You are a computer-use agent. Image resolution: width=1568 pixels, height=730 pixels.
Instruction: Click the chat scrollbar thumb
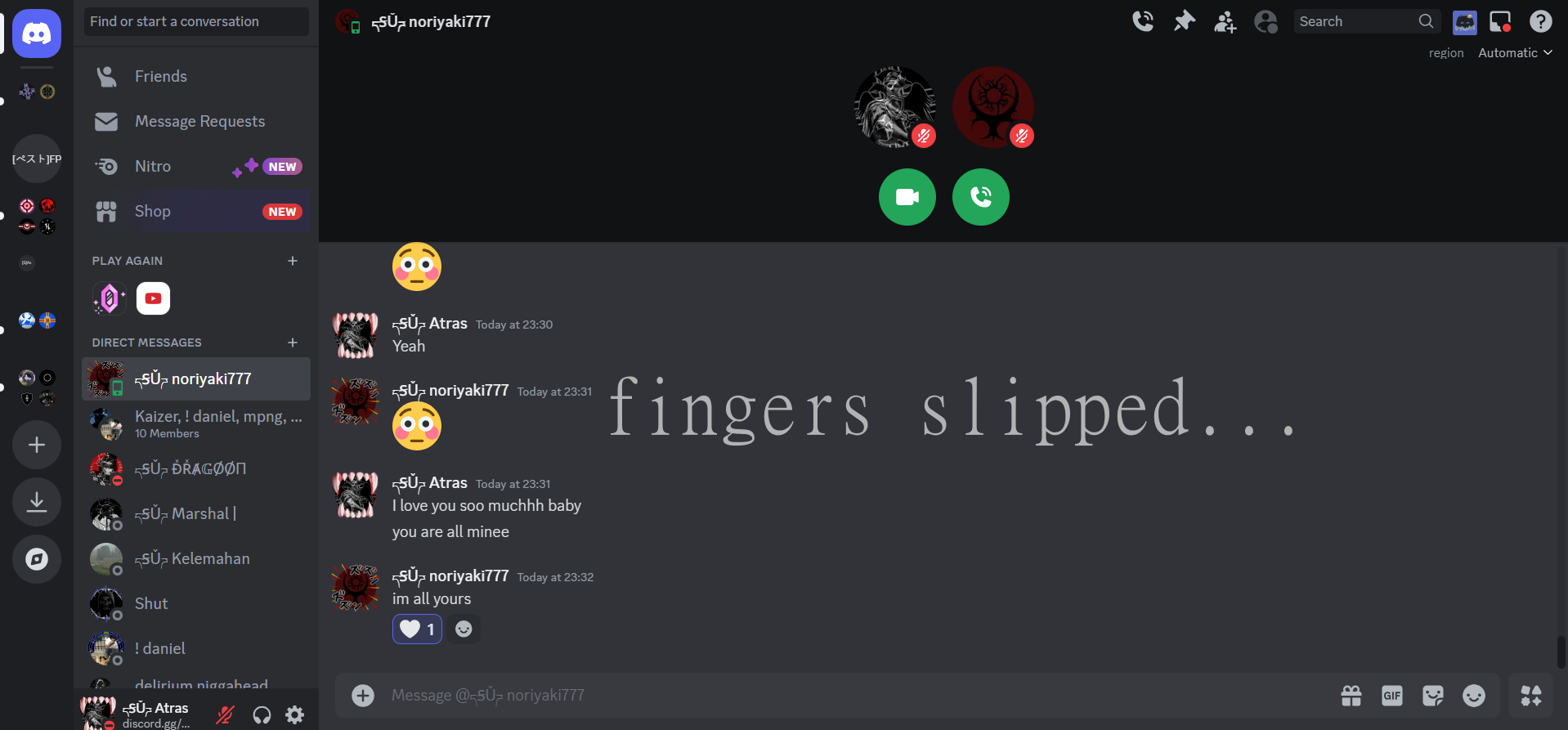(1561, 652)
